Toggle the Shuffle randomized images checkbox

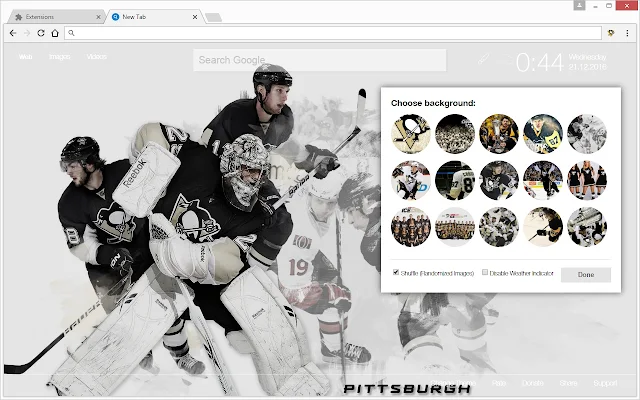click(x=396, y=272)
